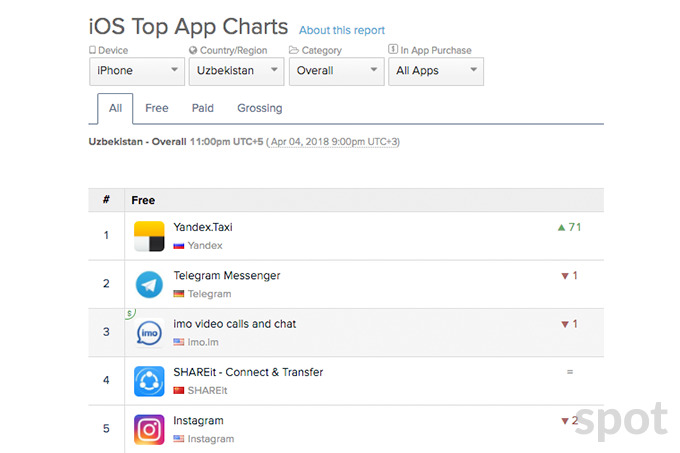The height and width of the screenshot is (453, 680).
Task: Click the Russian flag icon next to Yandex
Action: (x=179, y=246)
